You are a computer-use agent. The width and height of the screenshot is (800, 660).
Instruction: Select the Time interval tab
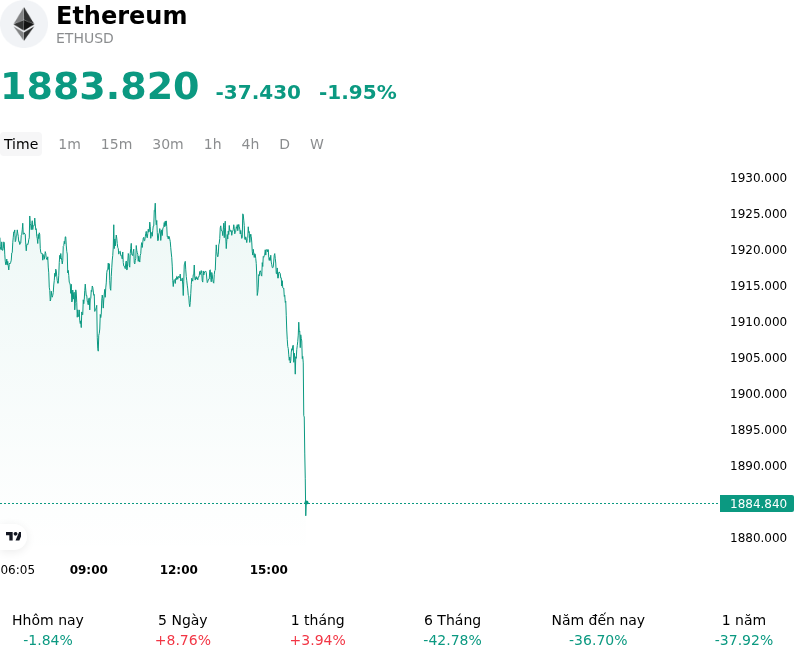point(21,144)
